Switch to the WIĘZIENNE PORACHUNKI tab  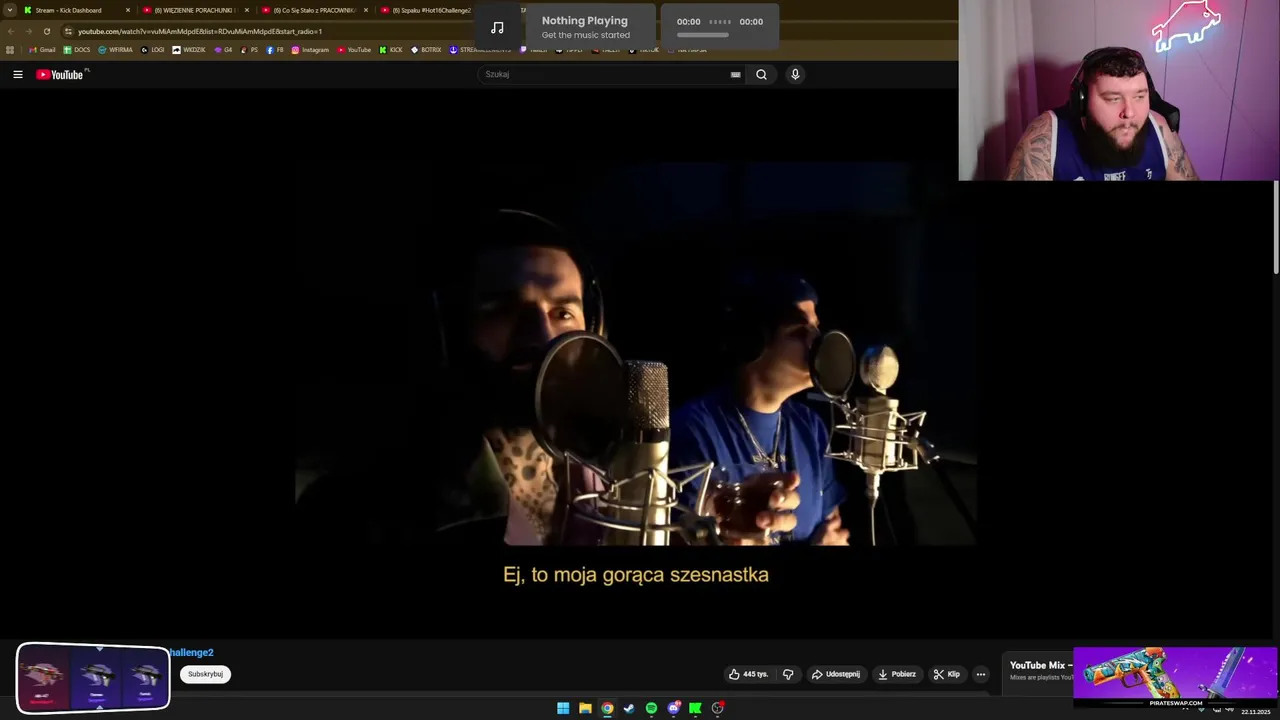pos(195,10)
